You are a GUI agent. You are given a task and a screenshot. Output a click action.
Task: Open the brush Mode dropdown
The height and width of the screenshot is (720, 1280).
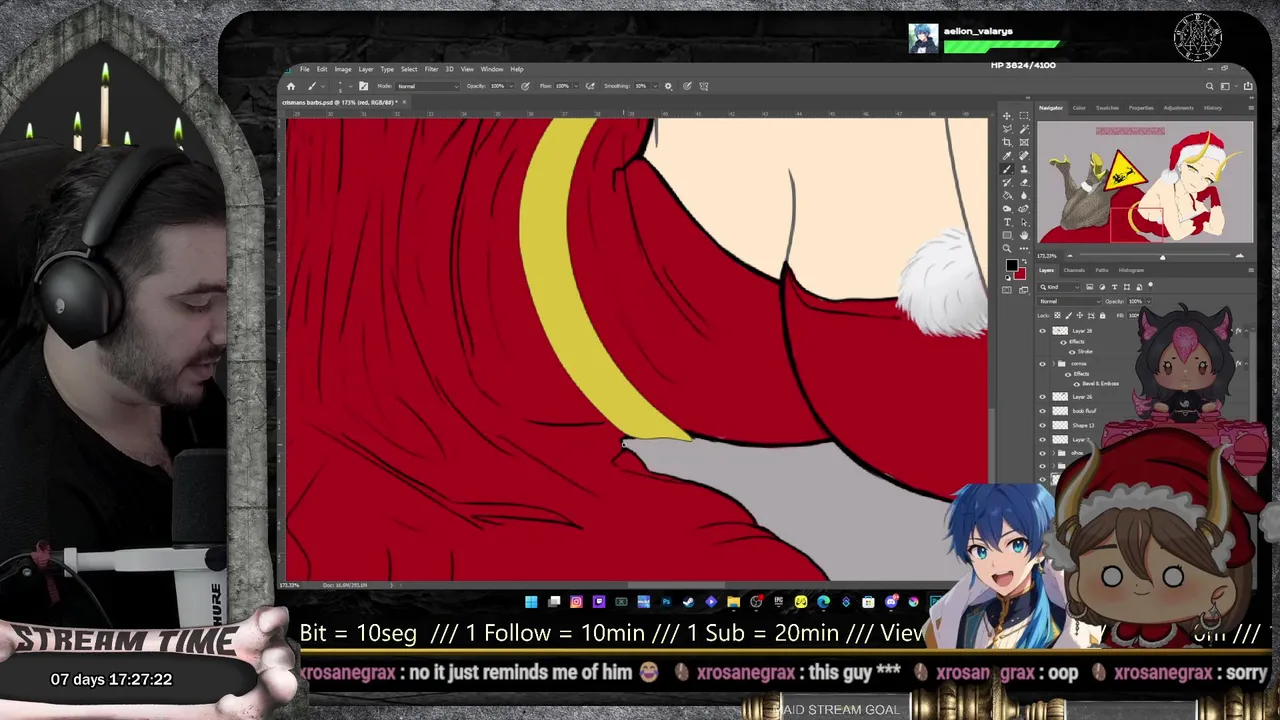click(x=428, y=86)
